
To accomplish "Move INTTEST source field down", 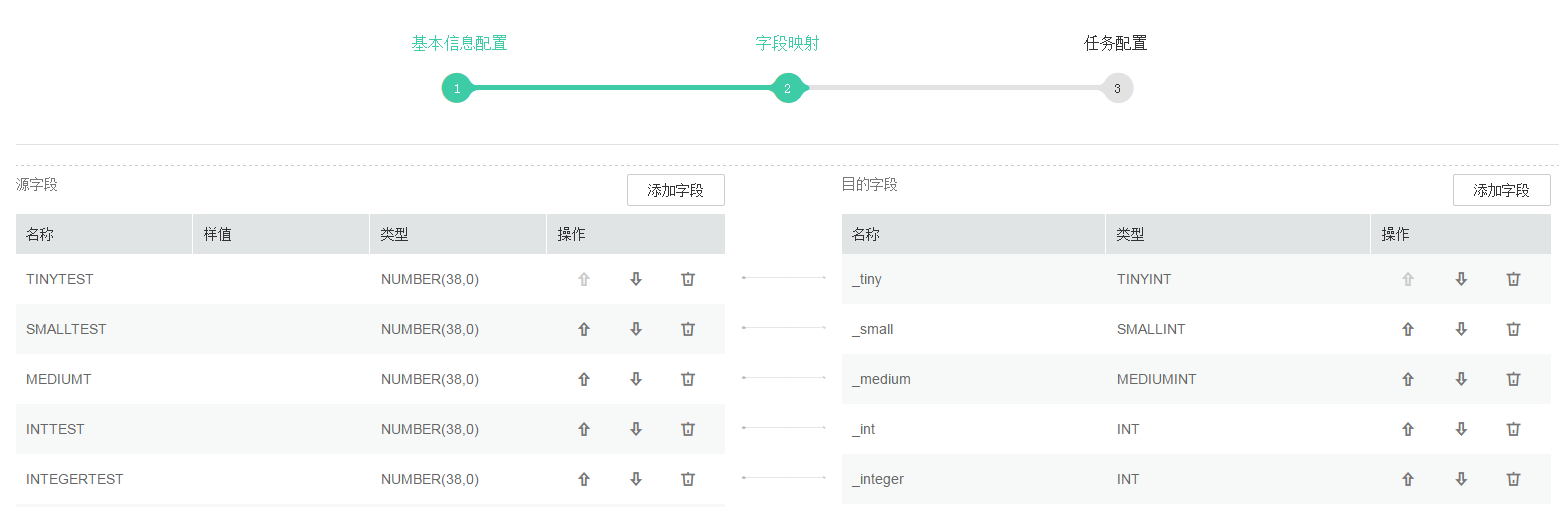I will click(x=636, y=429).
